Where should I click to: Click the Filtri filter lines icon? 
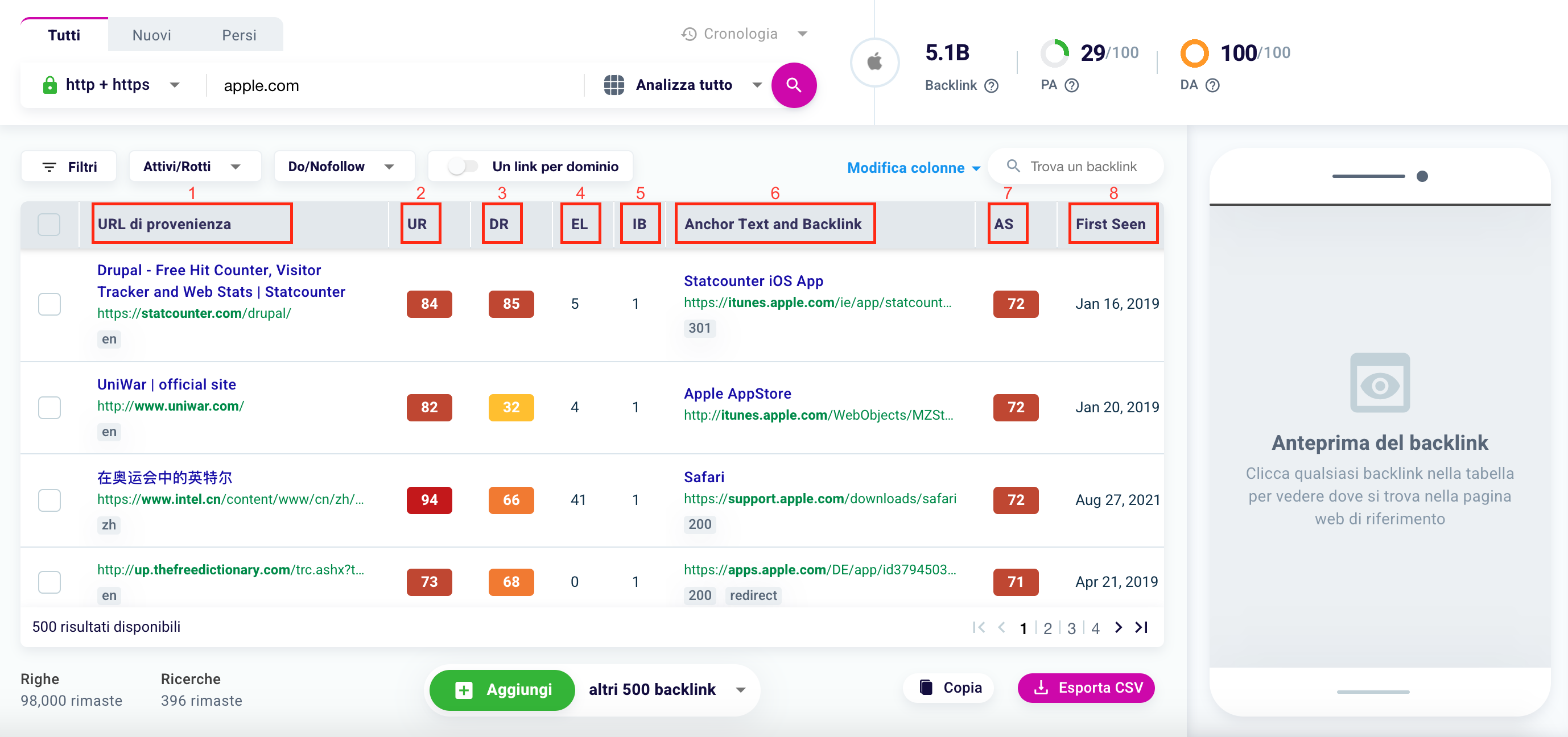click(49, 167)
